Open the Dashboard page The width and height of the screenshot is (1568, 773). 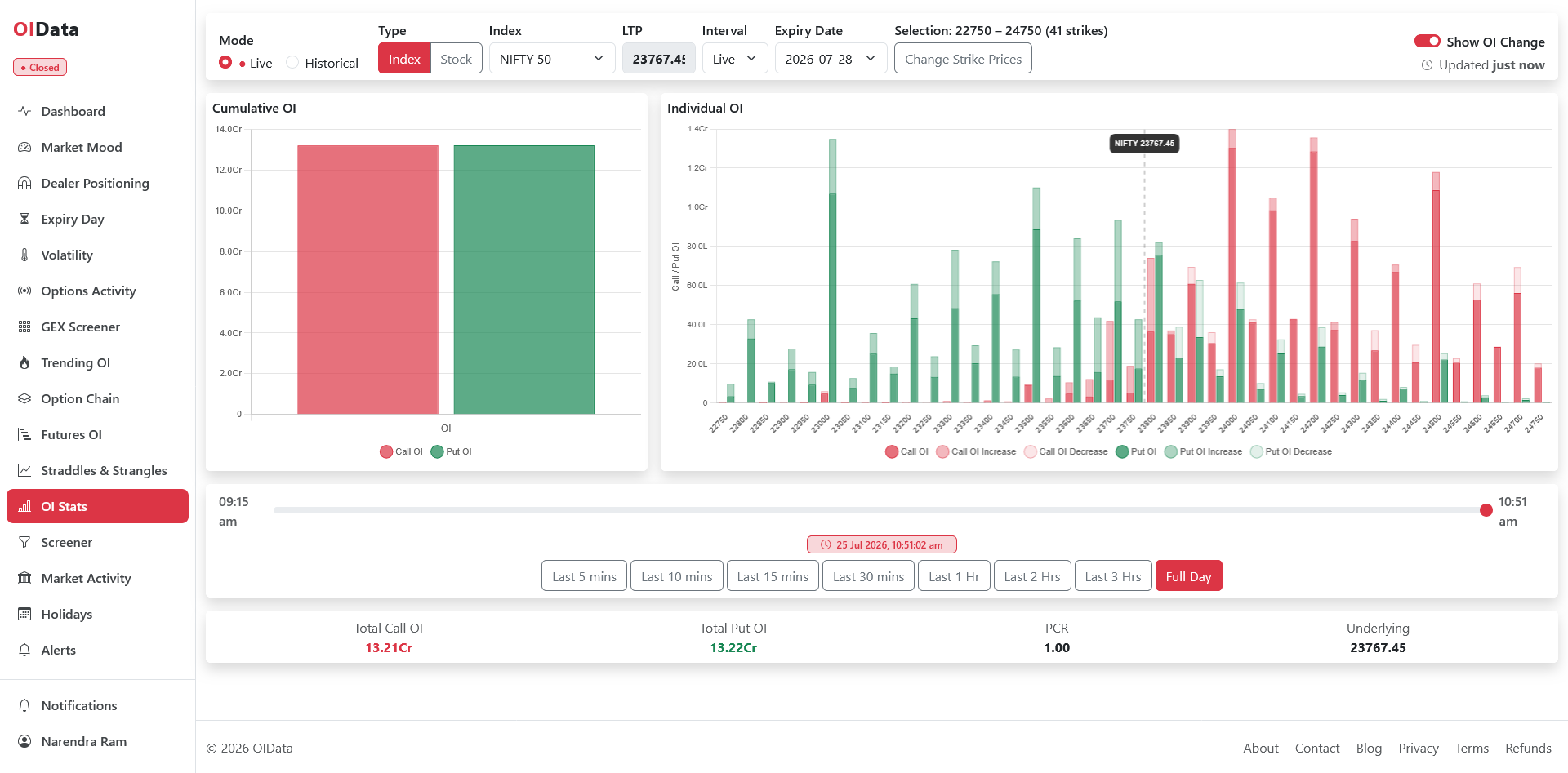point(98,111)
